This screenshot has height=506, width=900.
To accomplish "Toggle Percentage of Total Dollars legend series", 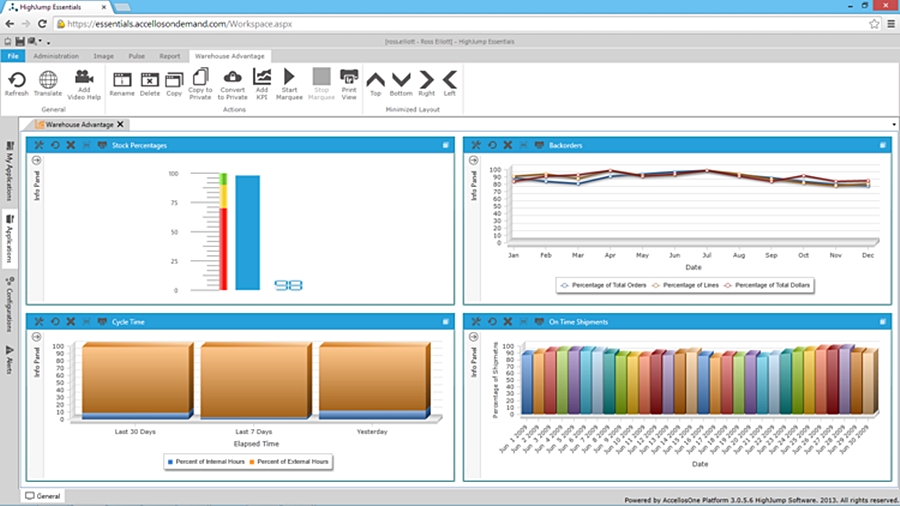I will click(767, 285).
